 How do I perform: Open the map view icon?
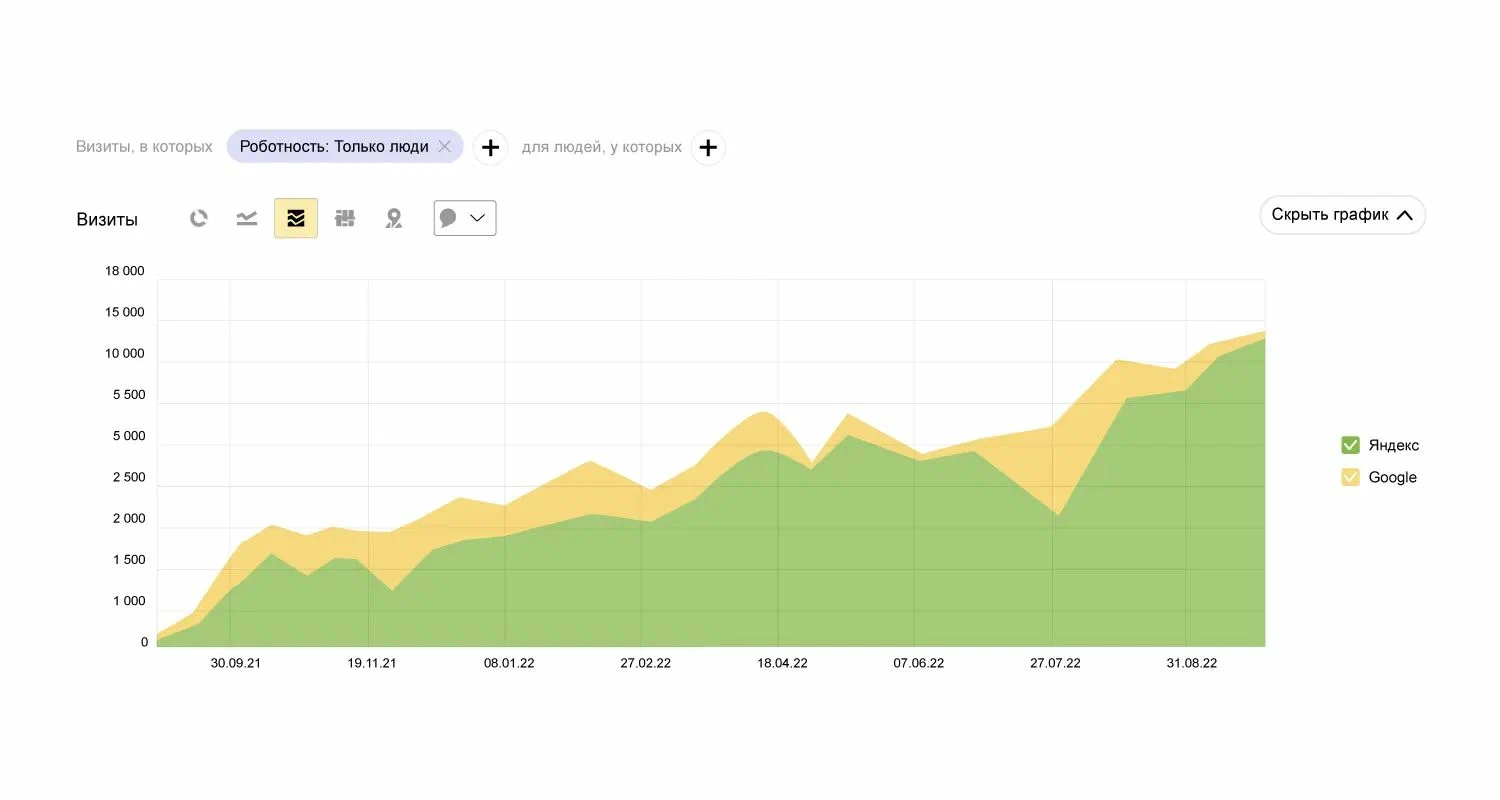[x=394, y=218]
